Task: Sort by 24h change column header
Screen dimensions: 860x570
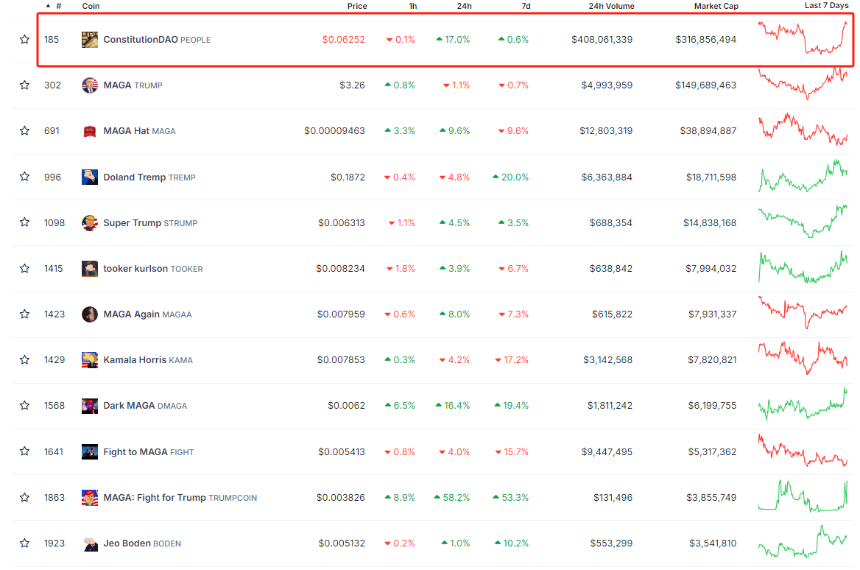Action: [464, 6]
